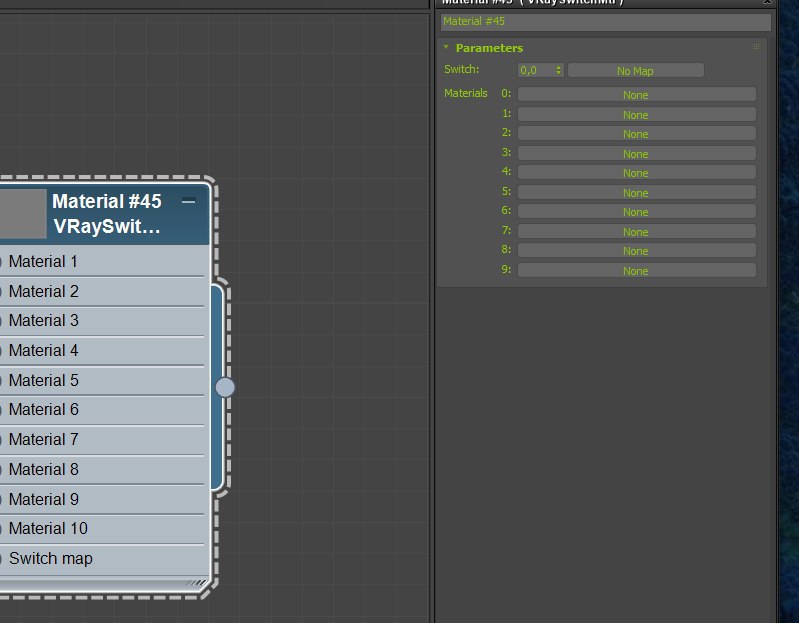Assign material to slot 1 None button
799x623 pixels.
pyautogui.click(x=636, y=115)
